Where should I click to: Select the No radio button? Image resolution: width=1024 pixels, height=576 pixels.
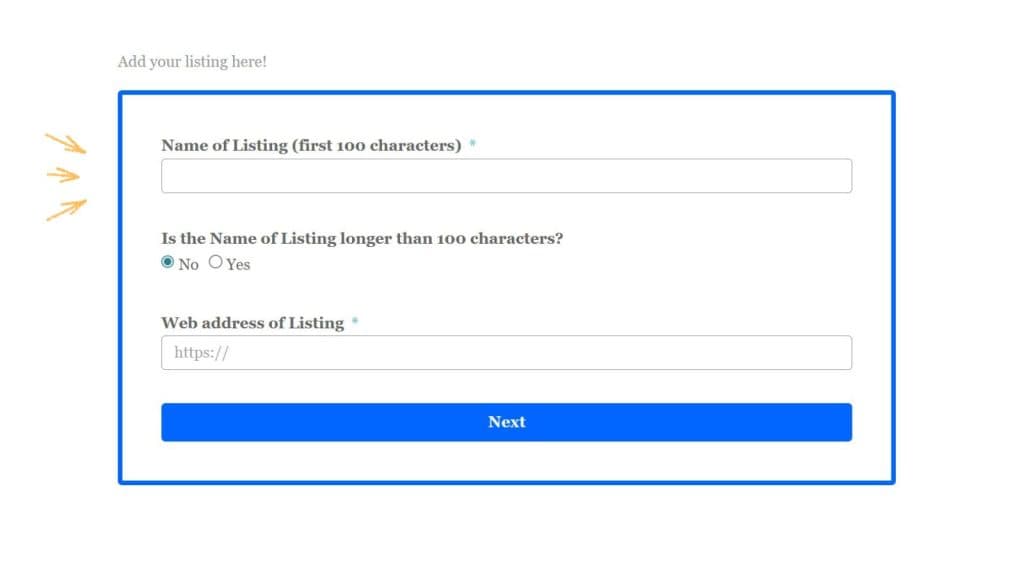[x=168, y=263]
